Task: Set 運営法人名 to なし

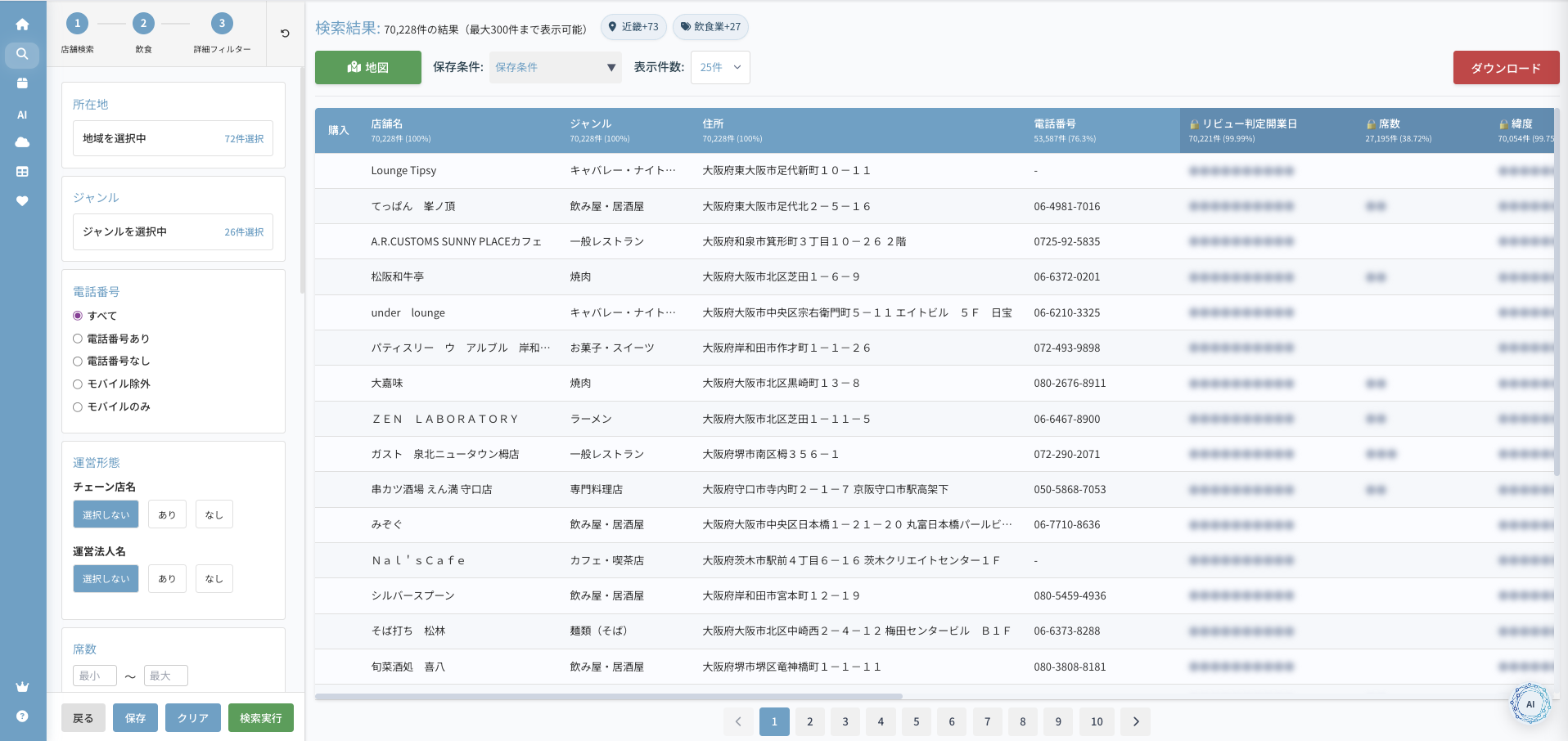Action: 214,578
